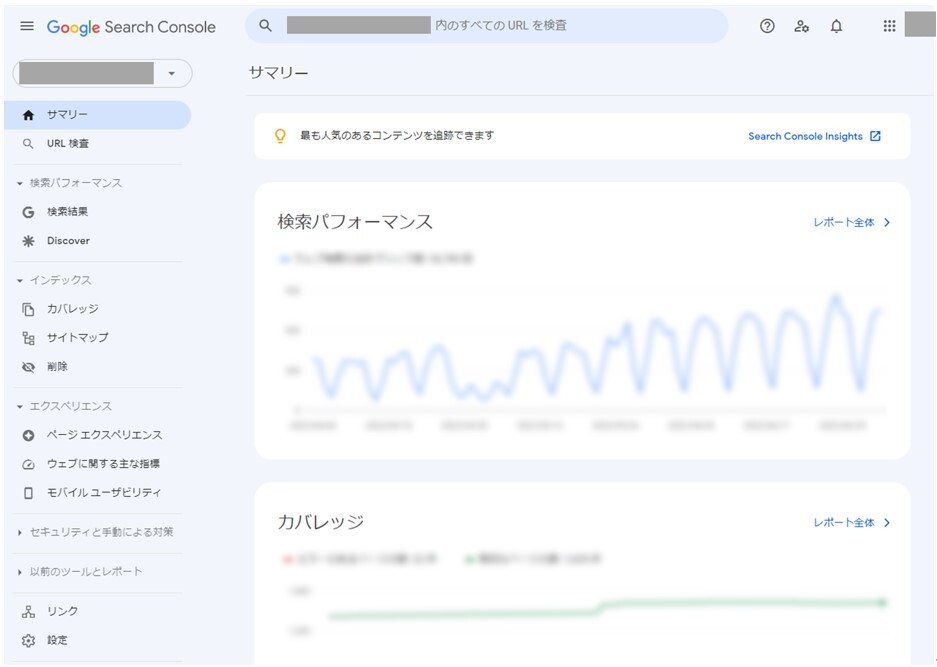The height and width of the screenshot is (667, 937).
Task: Open the property selector dropdown
Action: point(172,74)
